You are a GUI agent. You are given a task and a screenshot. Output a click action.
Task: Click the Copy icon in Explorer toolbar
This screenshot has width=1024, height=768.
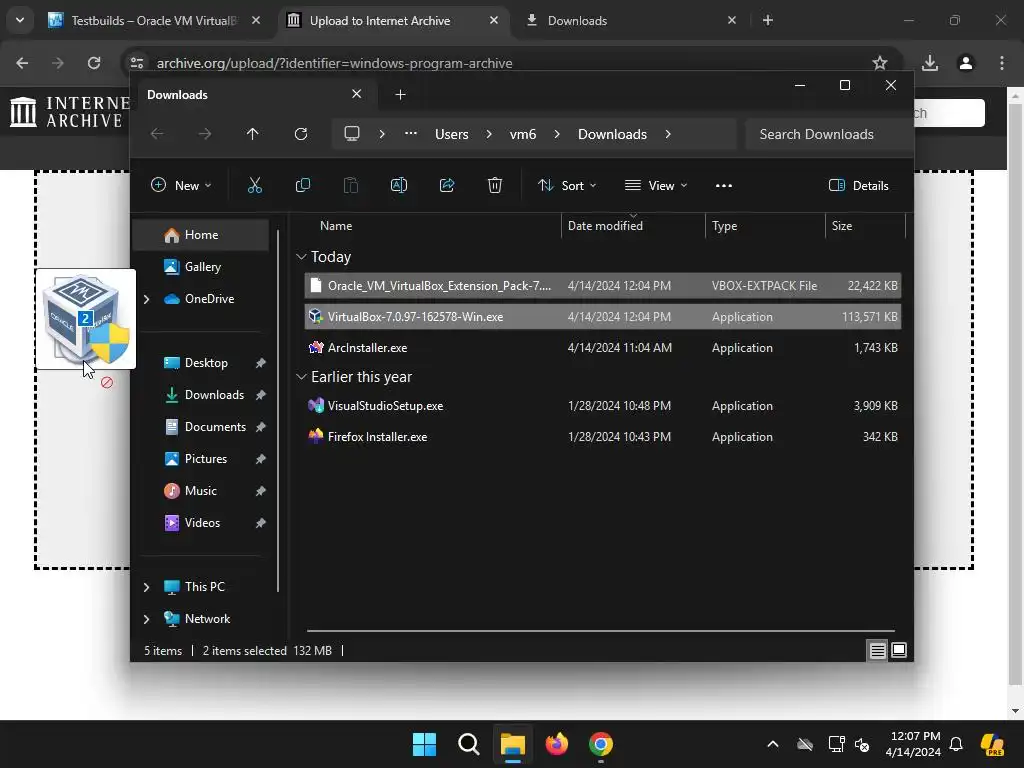pyautogui.click(x=302, y=185)
